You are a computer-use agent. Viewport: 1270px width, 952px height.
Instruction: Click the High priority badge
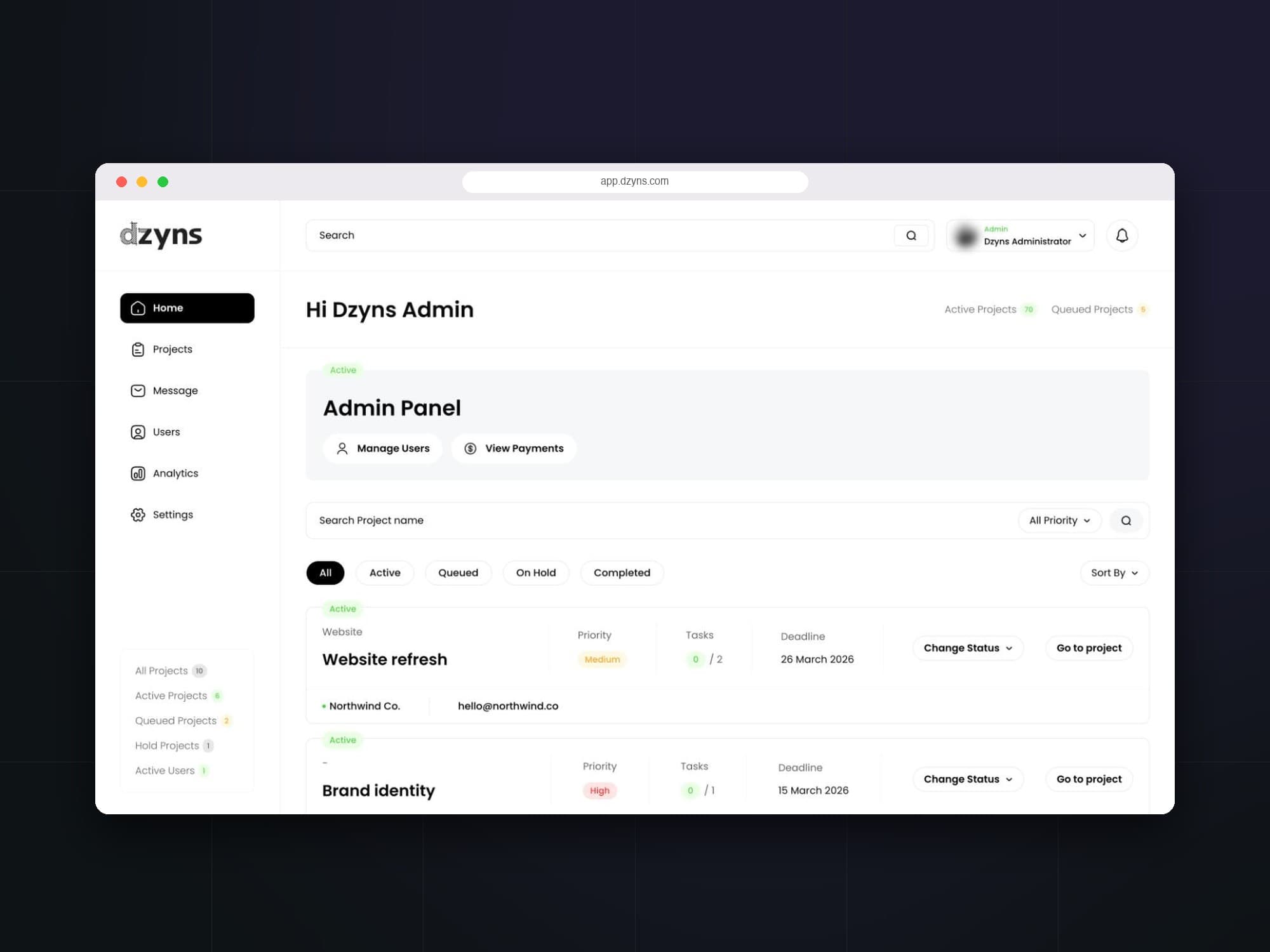(x=599, y=791)
